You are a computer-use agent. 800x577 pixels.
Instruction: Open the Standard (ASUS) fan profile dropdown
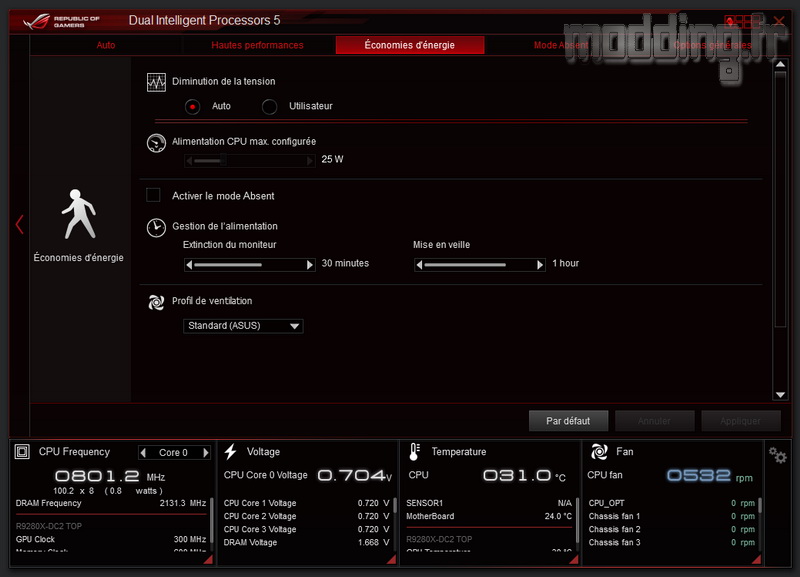click(243, 326)
